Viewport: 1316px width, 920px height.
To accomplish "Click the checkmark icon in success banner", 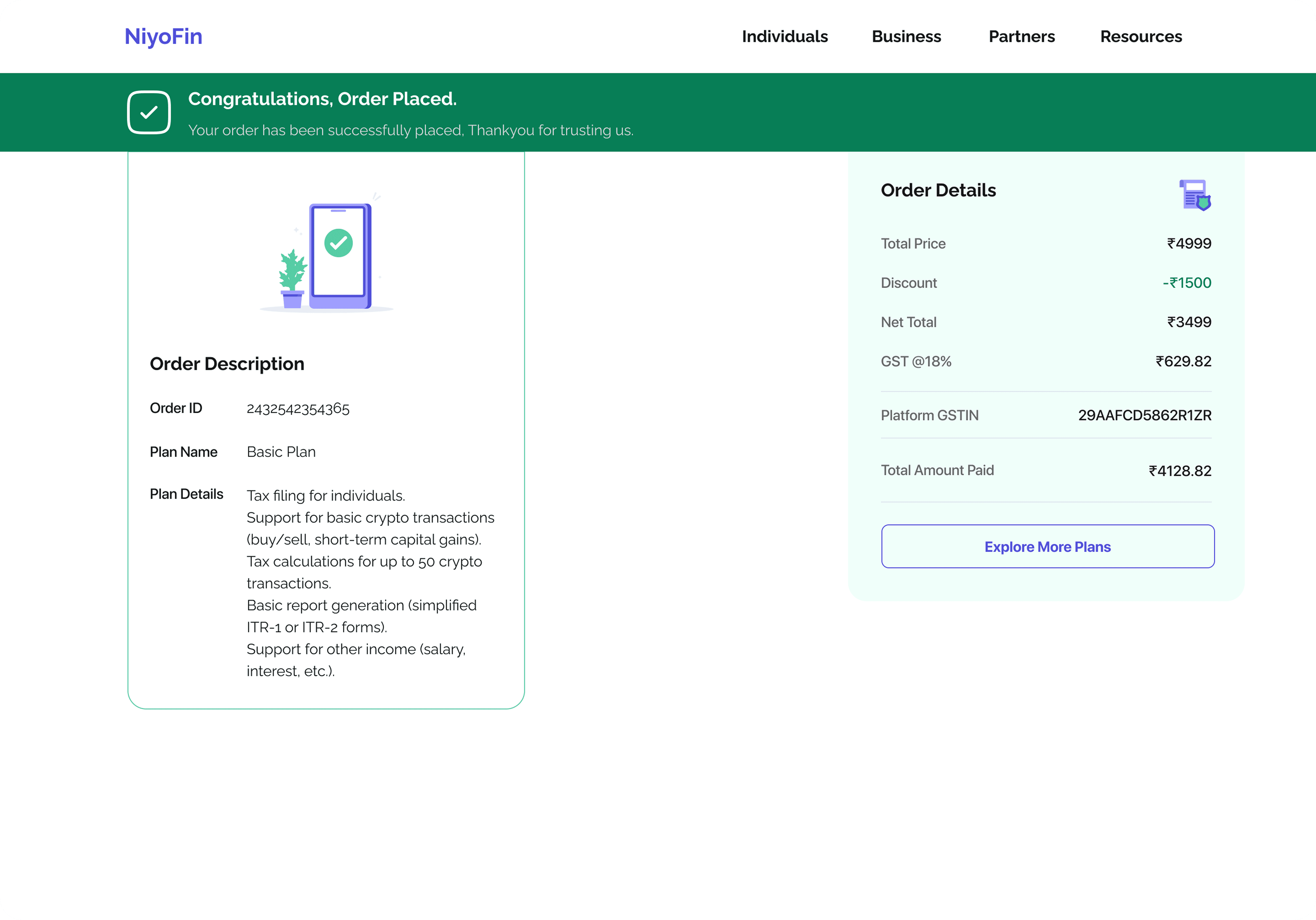I will coord(149,112).
